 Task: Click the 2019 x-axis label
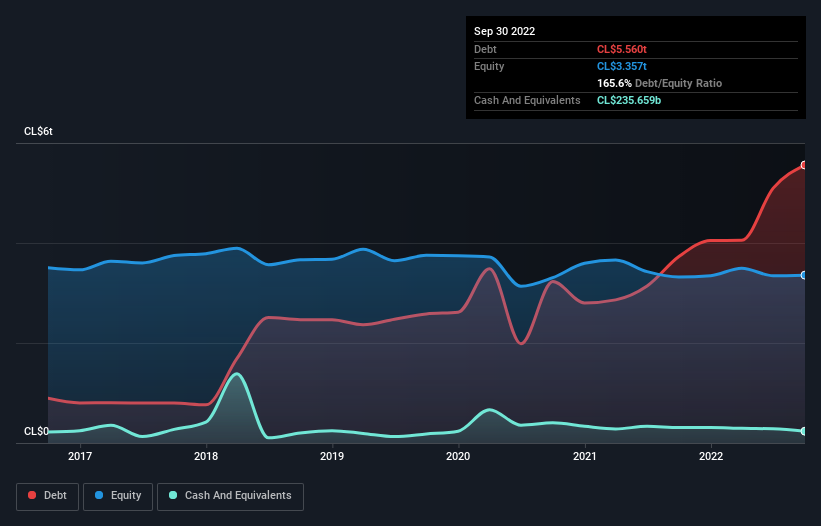[332, 456]
